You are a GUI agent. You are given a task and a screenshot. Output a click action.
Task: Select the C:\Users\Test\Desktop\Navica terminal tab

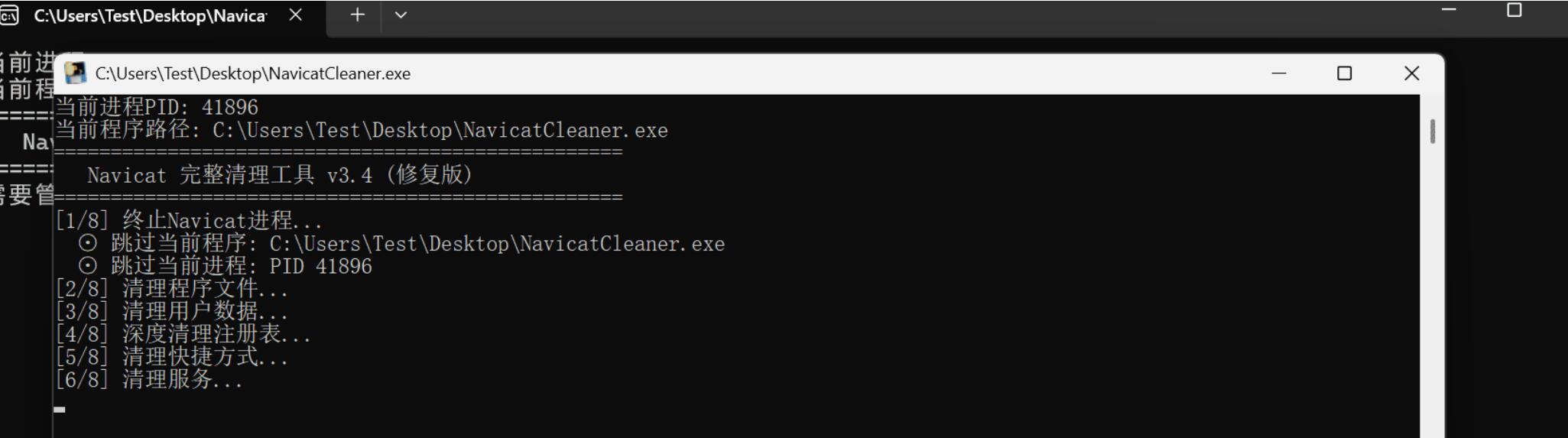pyautogui.click(x=150, y=15)
